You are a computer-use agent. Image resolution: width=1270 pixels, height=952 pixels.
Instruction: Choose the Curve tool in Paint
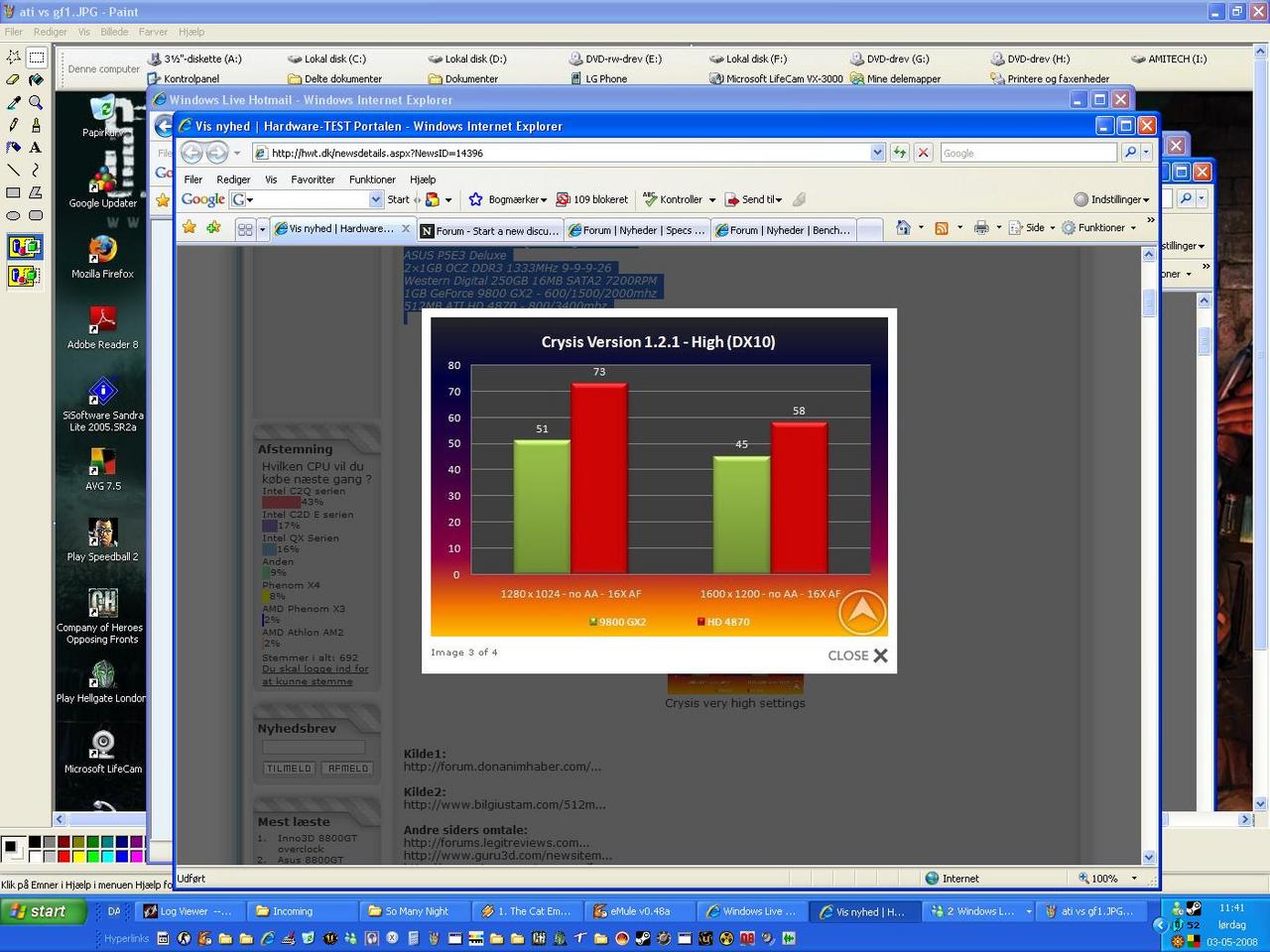(36, 171)
